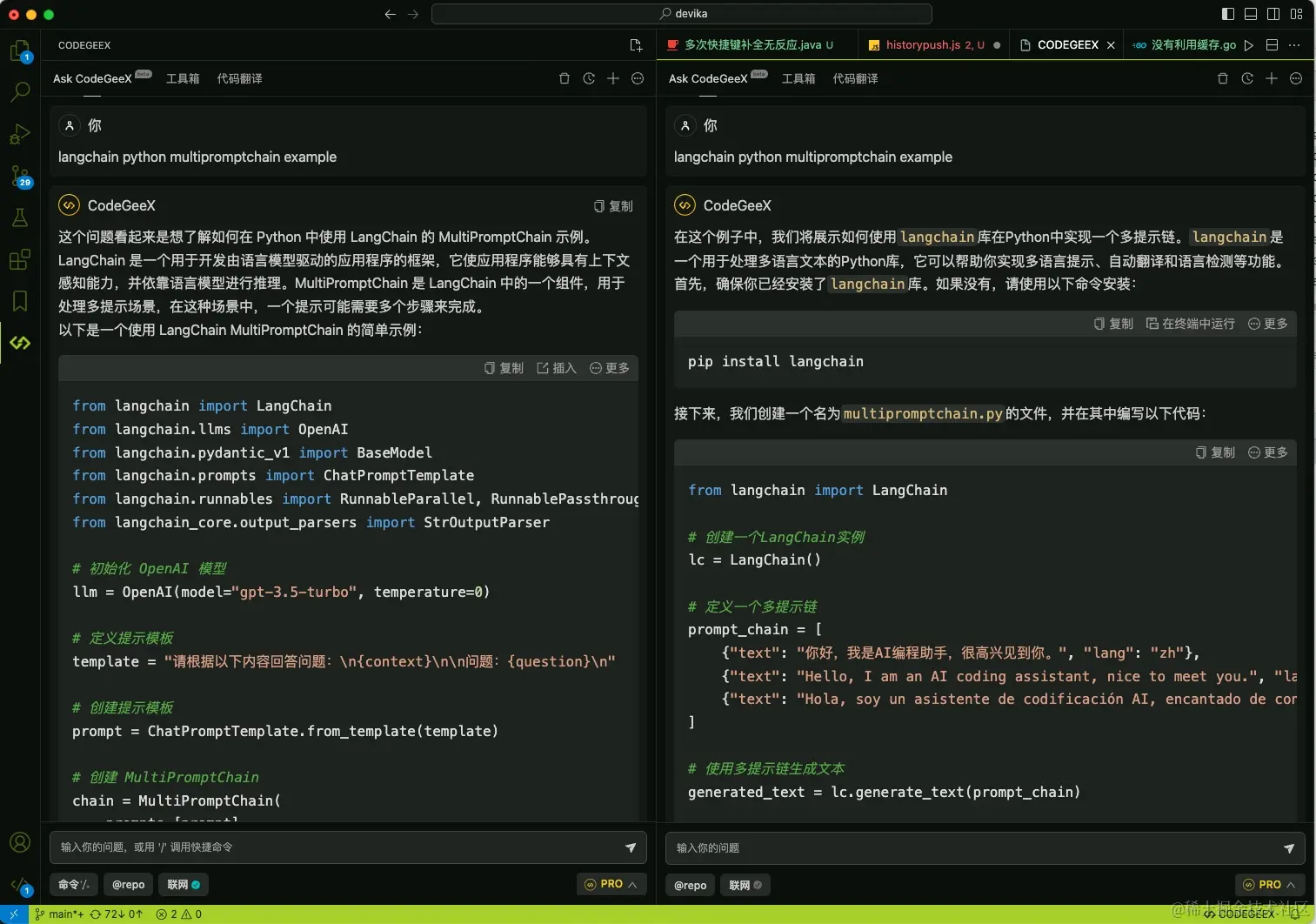
Task: Expand the PRO model selector in right panel
Action: (1270, 885)
